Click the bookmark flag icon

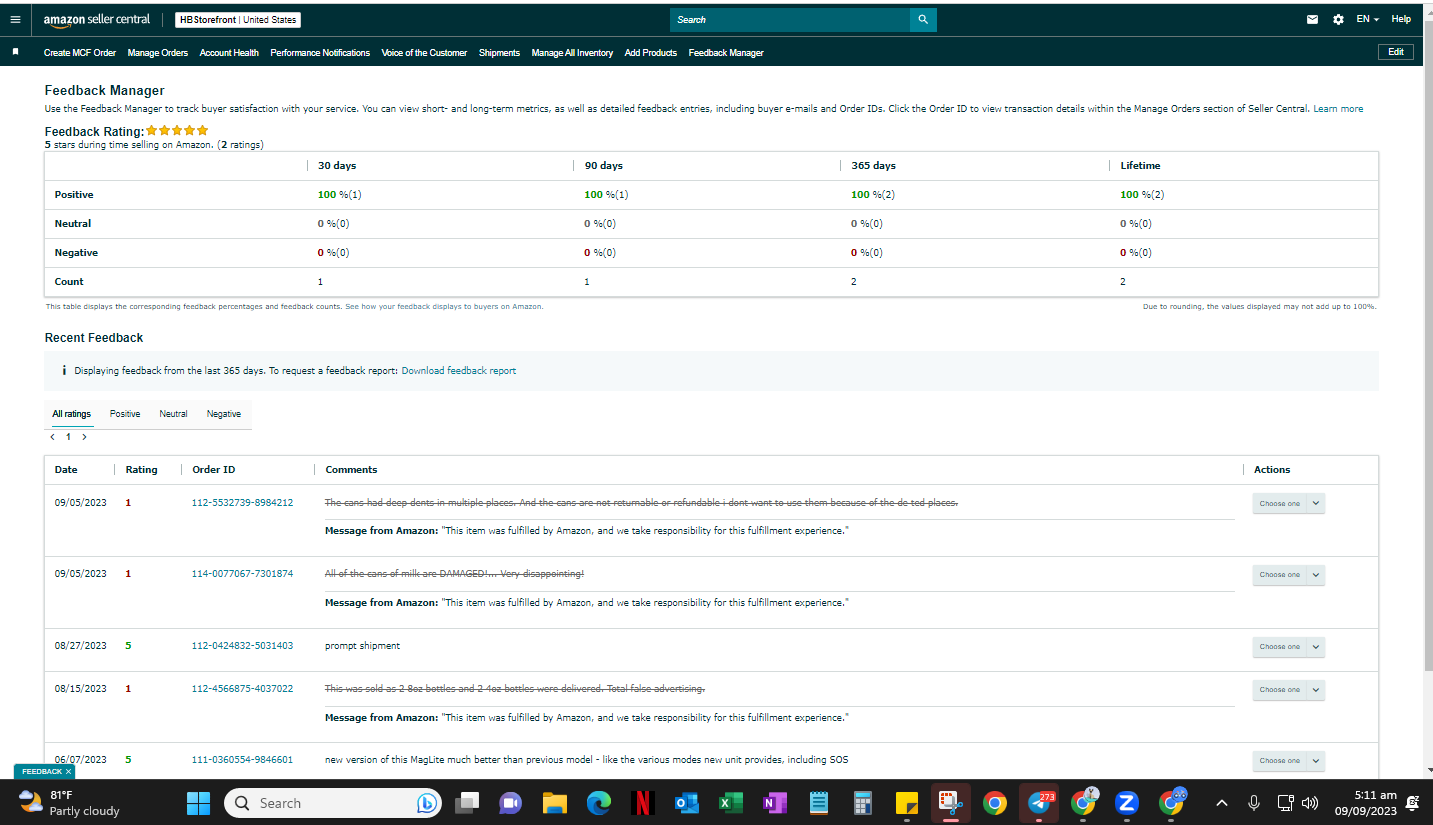coord(16,52)
